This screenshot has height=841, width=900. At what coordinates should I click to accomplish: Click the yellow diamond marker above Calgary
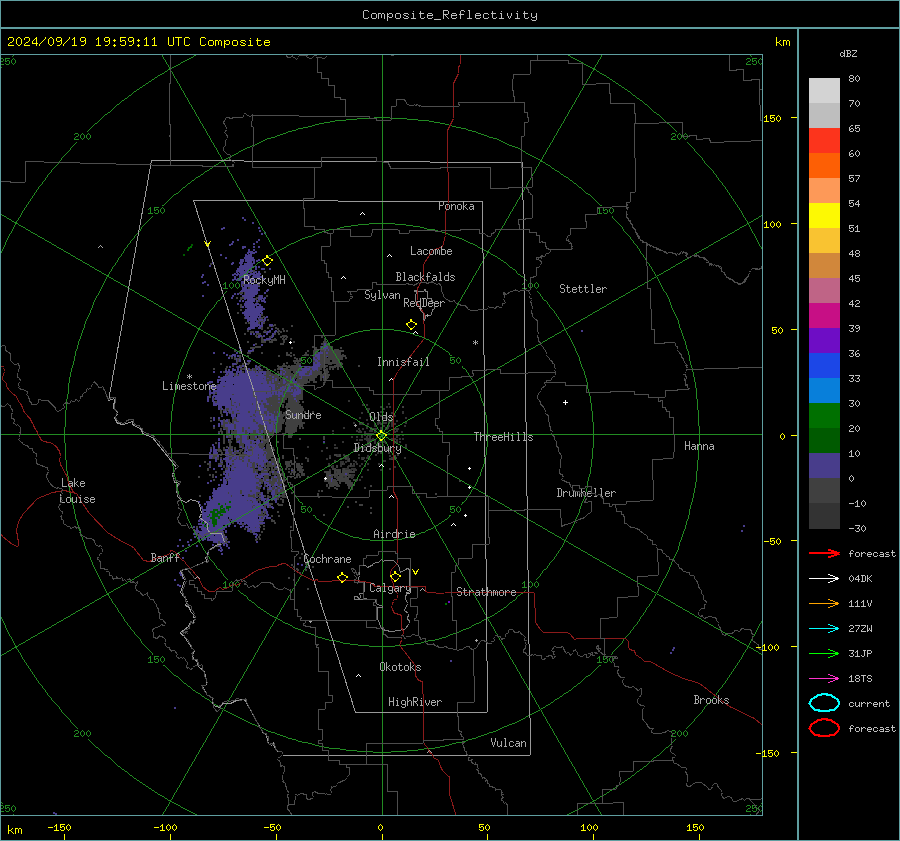coord(395,576)
